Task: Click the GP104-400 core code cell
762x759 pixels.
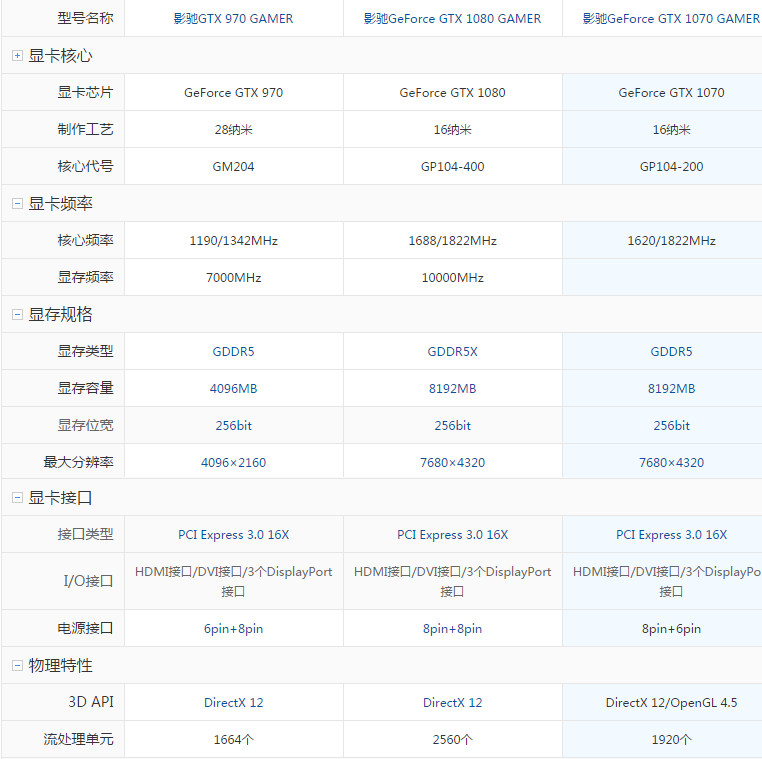Action: click(x=452, y=166)
